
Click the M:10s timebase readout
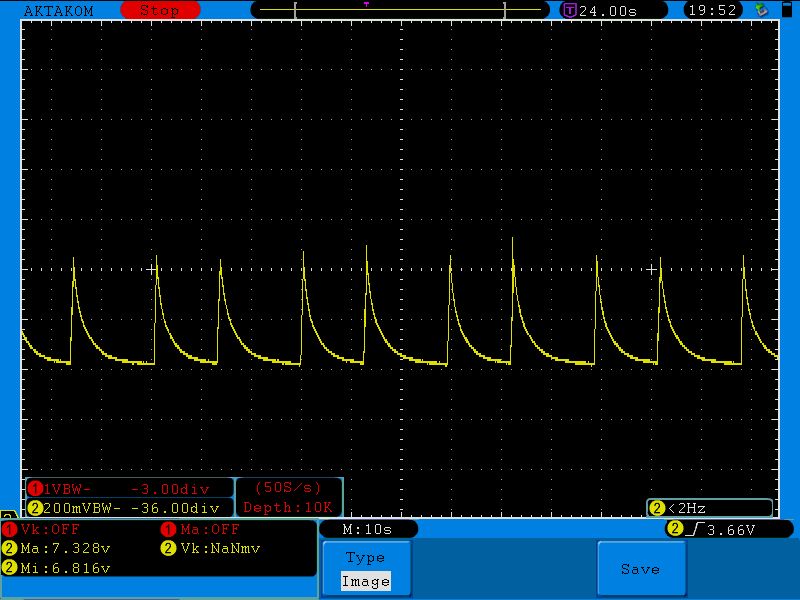(x=367, y=529)
